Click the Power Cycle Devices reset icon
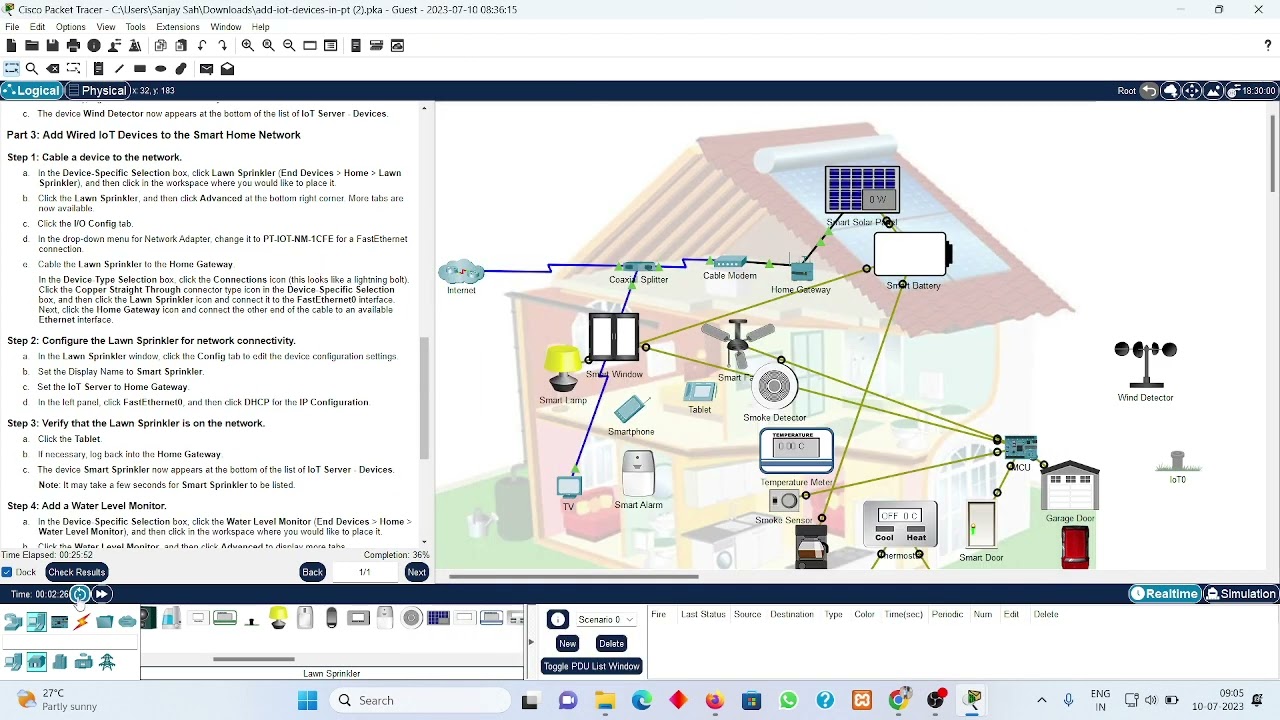The height and width of the screenshot is (720, 1280). click(80, 594)
